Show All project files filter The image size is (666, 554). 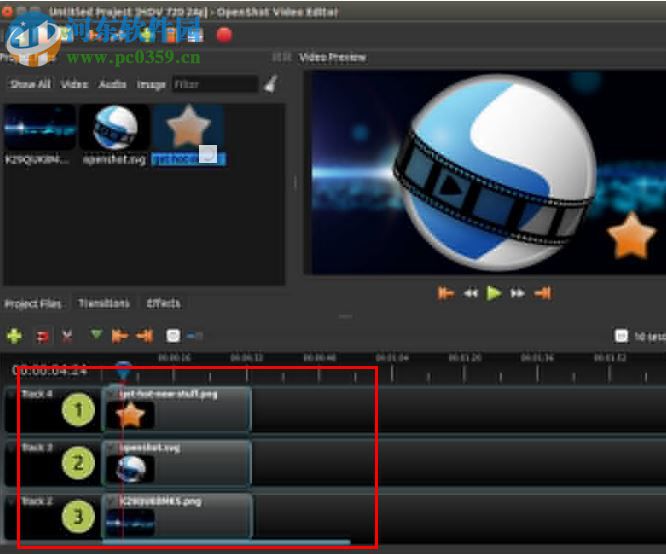point(30,84)
